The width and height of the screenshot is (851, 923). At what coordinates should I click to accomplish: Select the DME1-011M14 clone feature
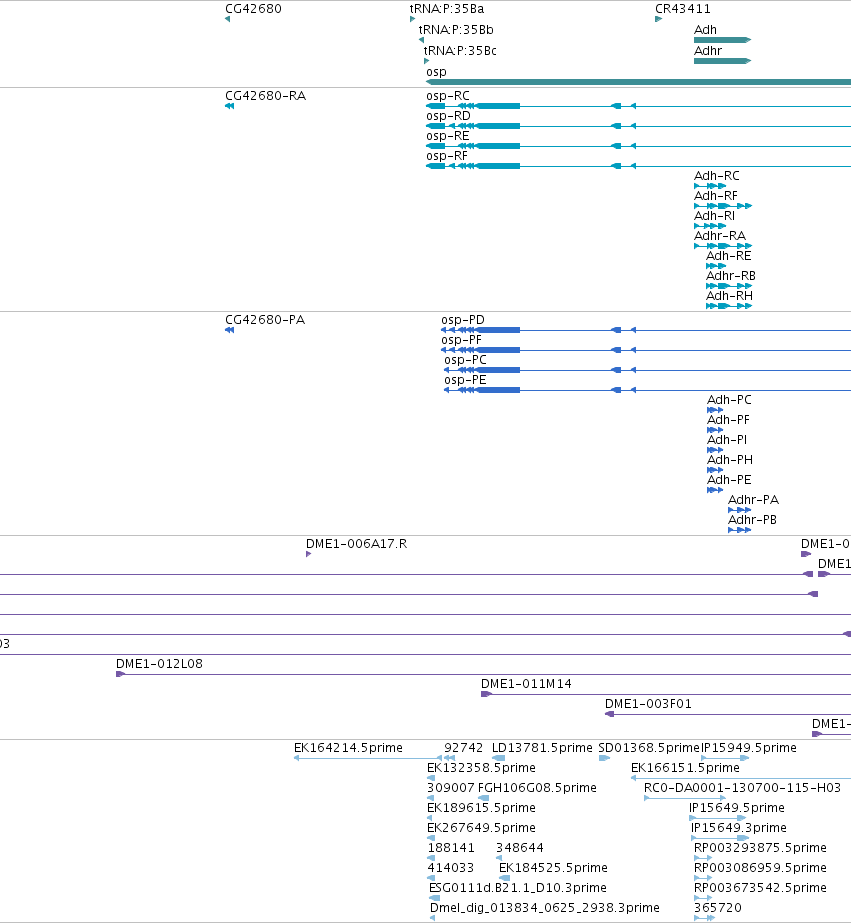coord(666,695)
